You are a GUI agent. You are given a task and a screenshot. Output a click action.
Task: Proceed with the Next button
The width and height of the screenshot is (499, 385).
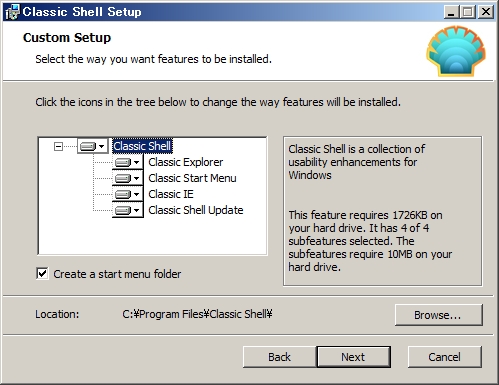353,357
